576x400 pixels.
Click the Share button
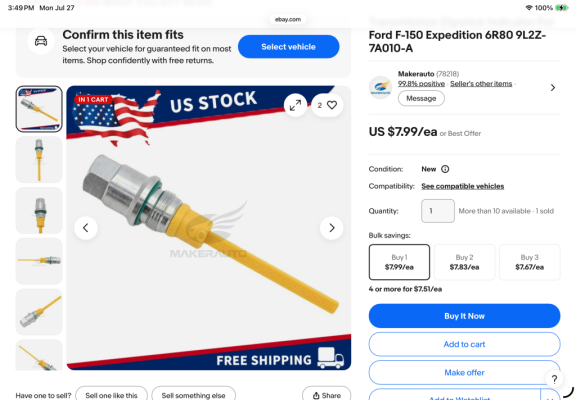click(327, 394)
